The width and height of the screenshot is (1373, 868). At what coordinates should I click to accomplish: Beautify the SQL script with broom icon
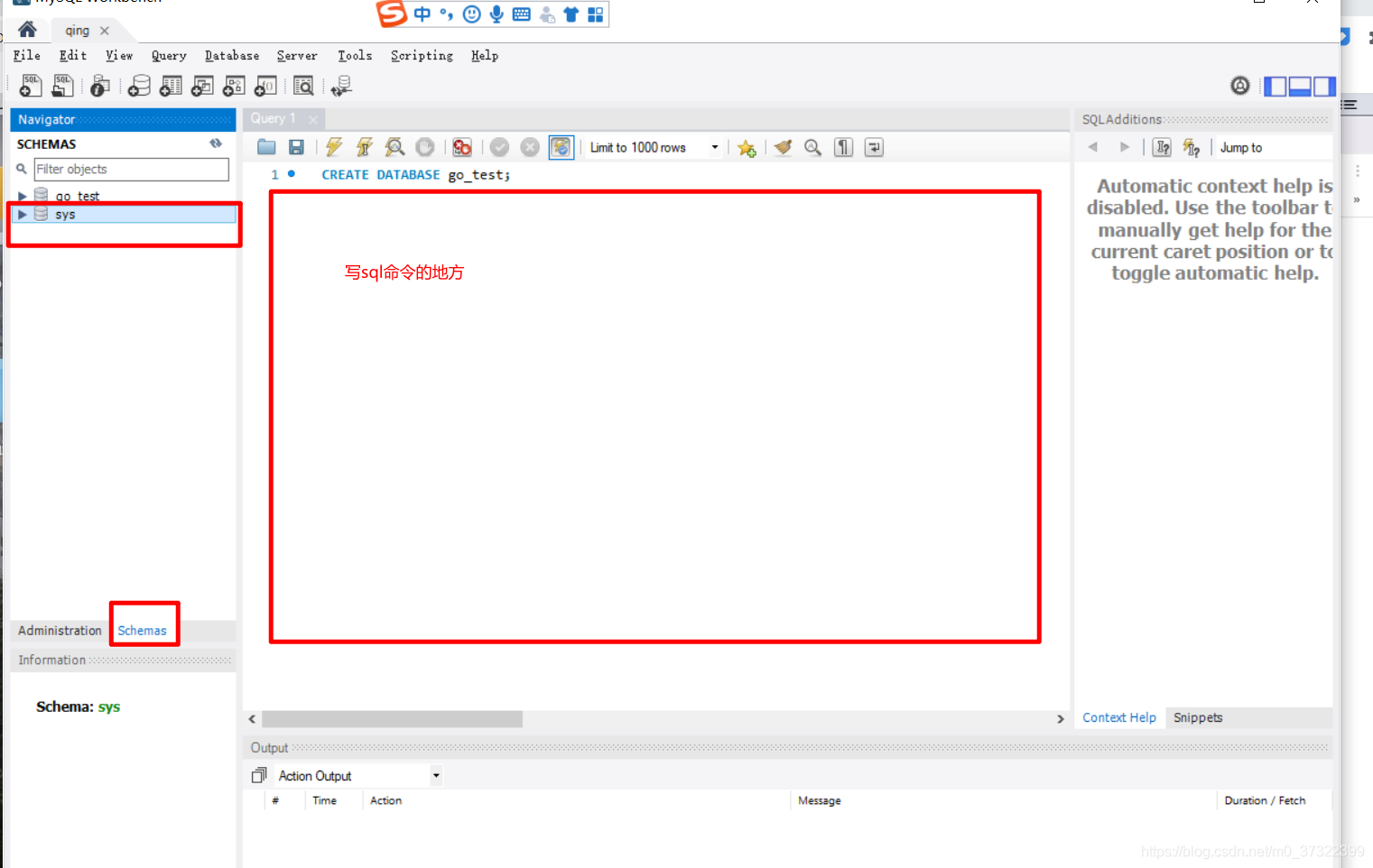coord(783,147)
